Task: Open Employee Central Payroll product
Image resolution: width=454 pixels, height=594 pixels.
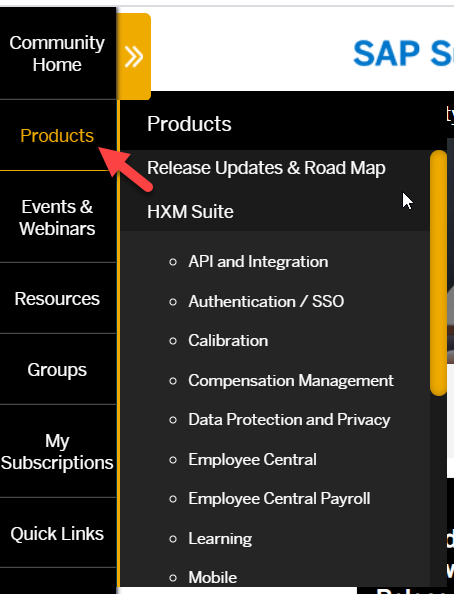Action: pos(279,499)
